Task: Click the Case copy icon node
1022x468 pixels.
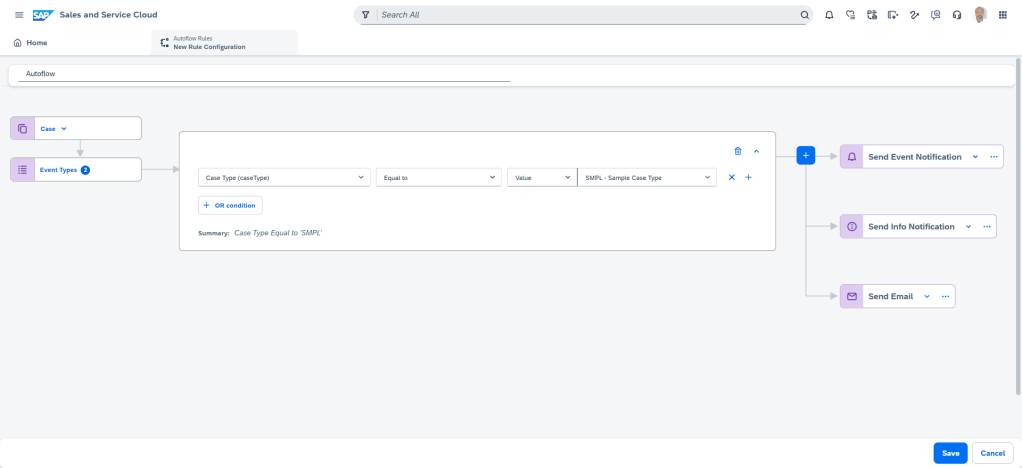Action: (22, 128)
